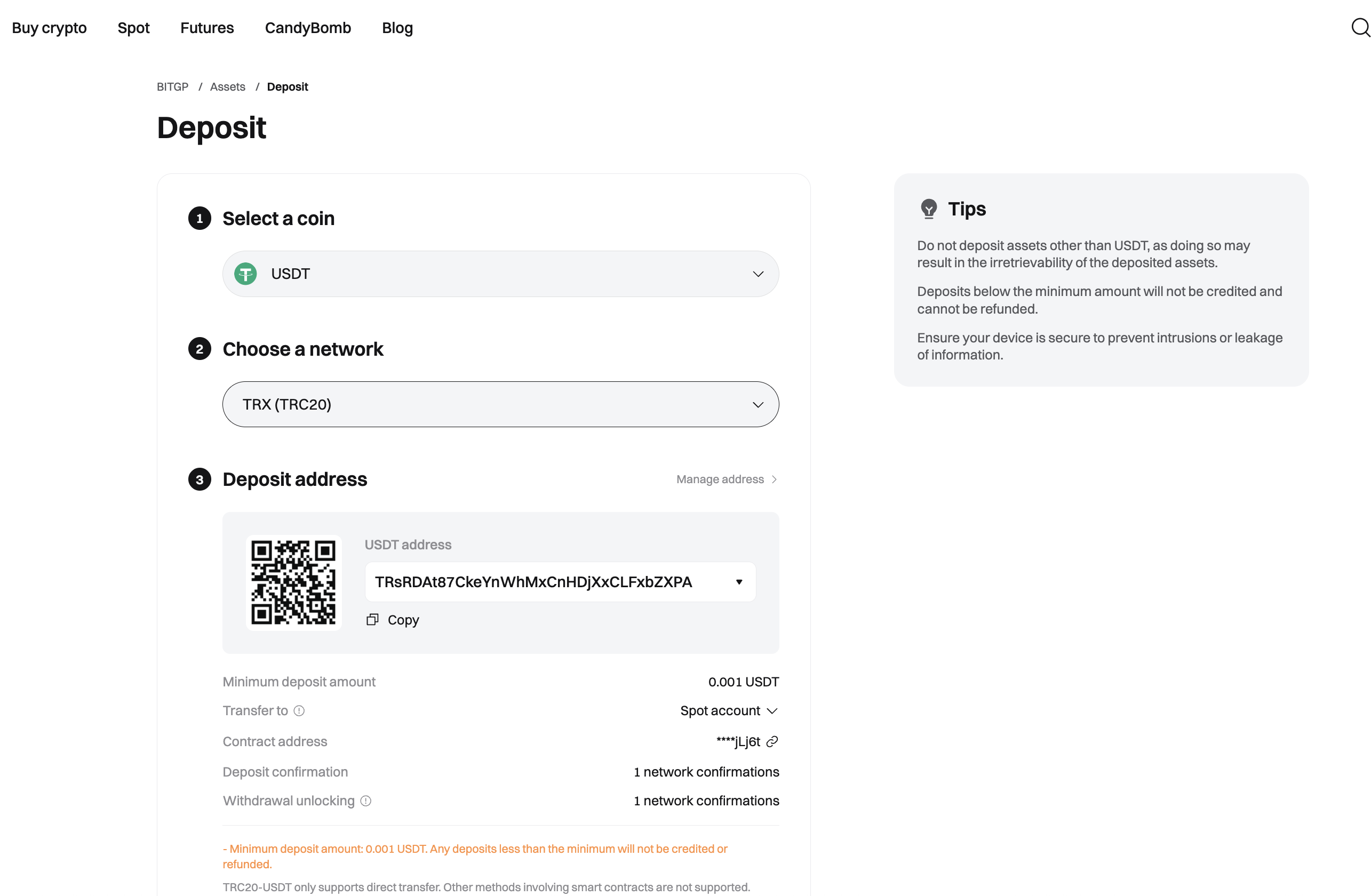Open the Blog from the navigation bar
The image size is (1371, 896).
click(397, 28)
